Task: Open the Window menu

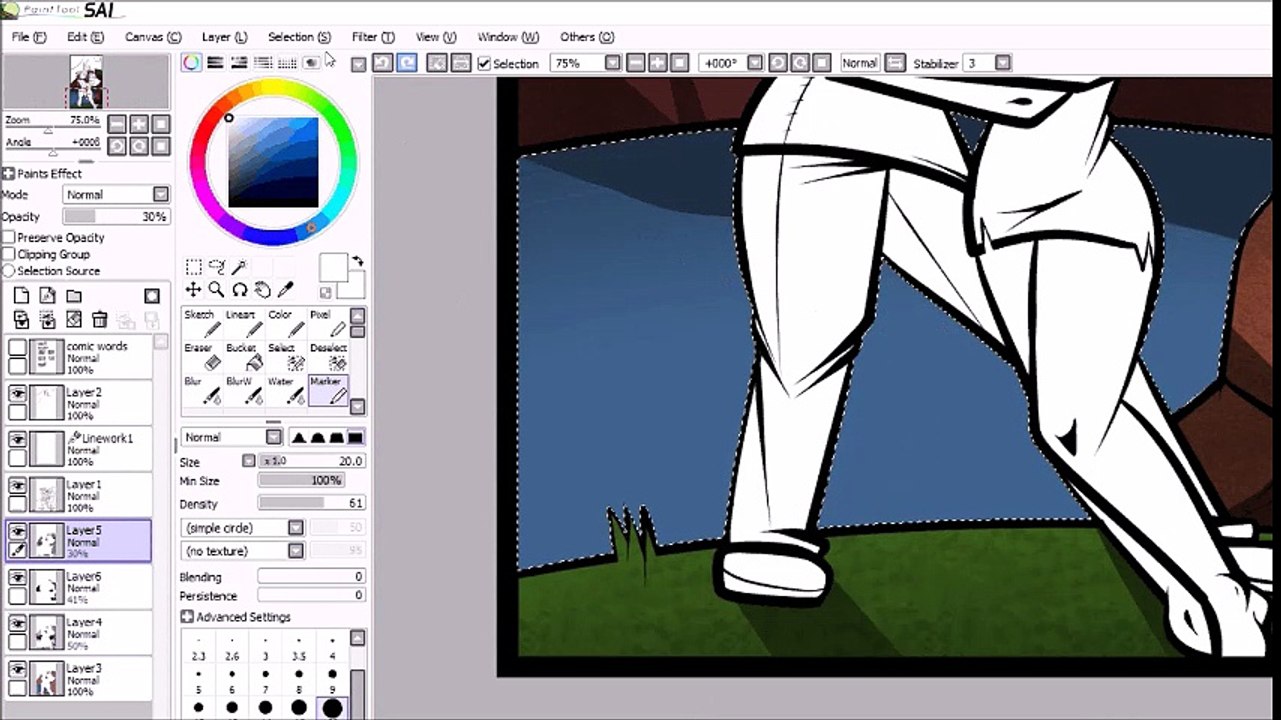Action: (x=508, y=37)
